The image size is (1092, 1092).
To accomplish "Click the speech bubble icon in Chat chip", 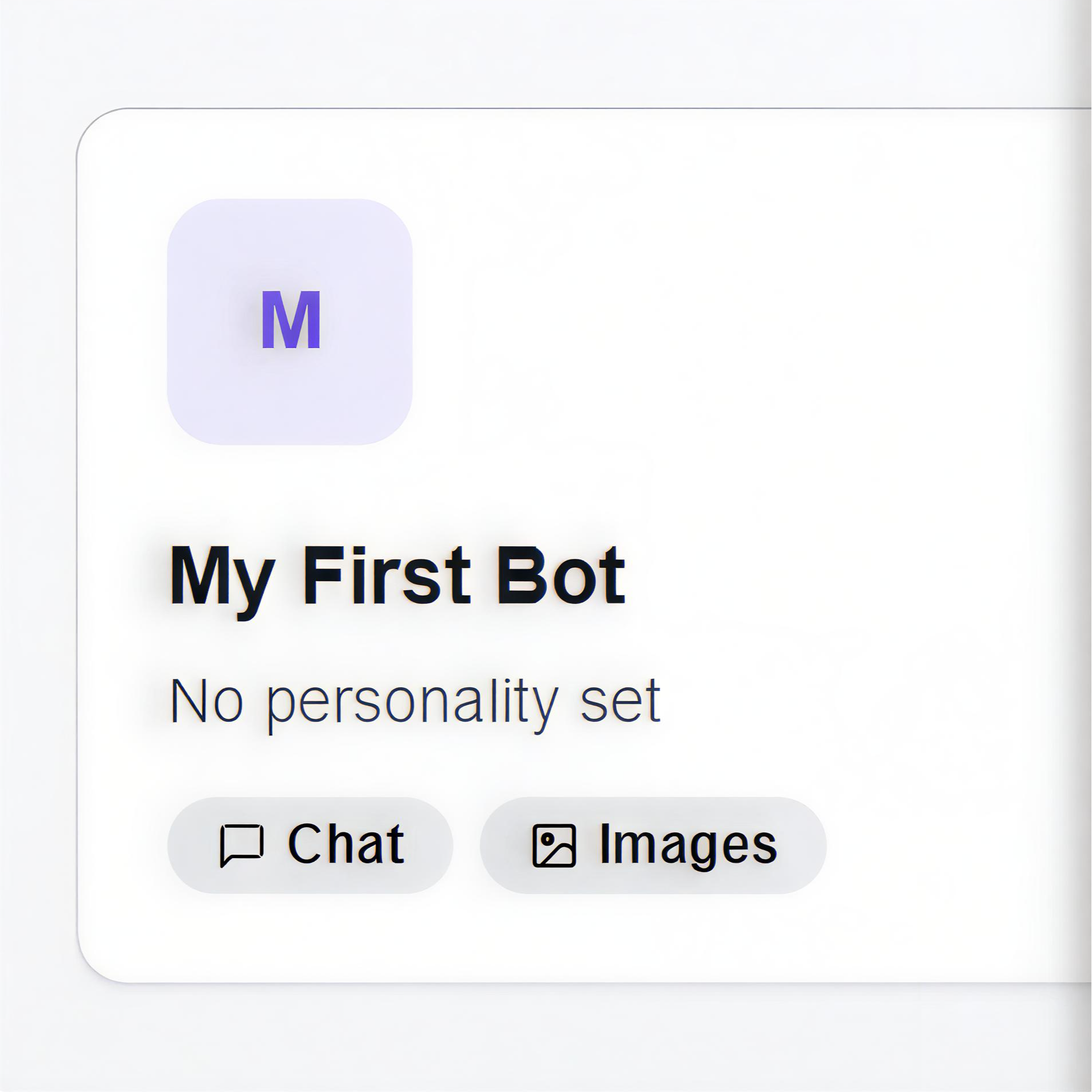I will pos(241,845).
